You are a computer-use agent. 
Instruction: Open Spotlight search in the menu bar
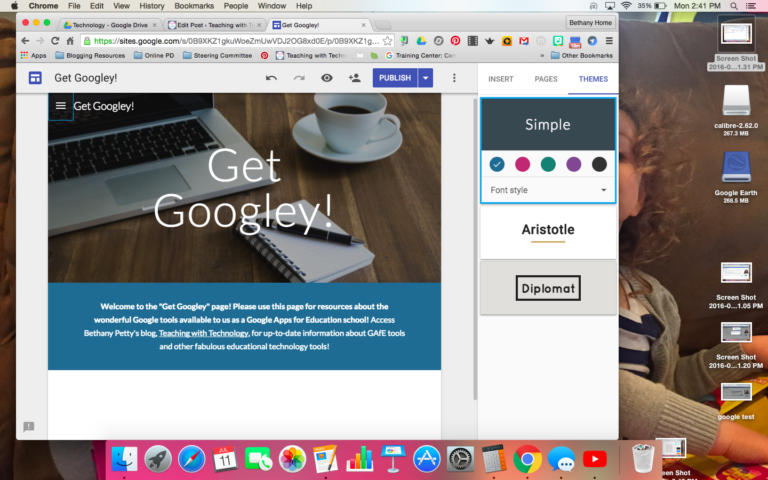click(x=734, y=6)
